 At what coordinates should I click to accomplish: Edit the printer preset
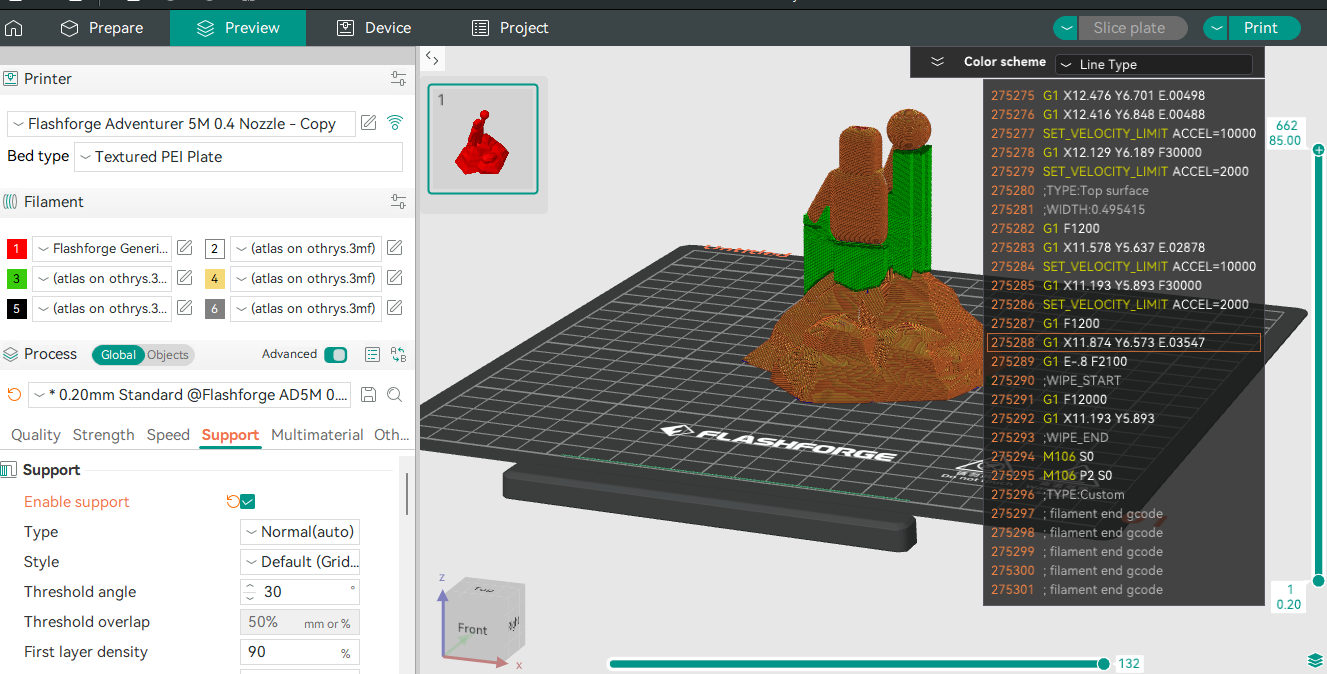(369, 123)
